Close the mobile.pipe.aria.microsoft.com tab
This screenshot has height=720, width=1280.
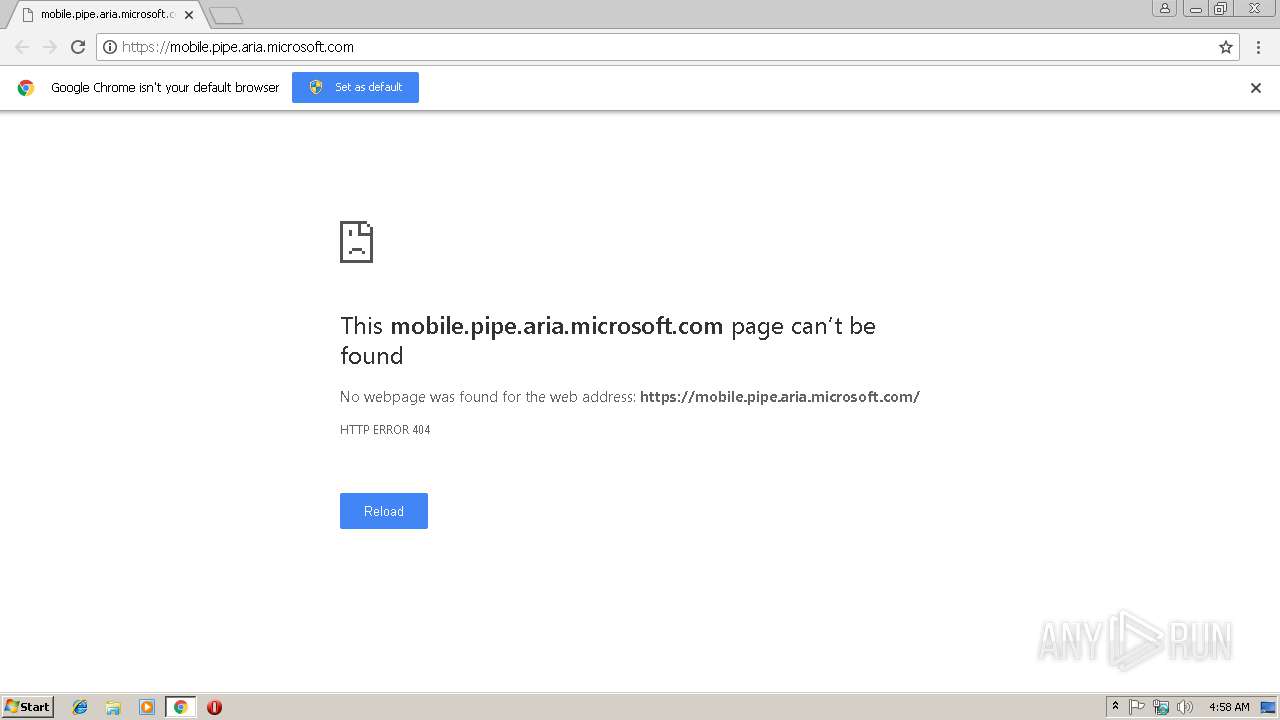click(188, 15)
